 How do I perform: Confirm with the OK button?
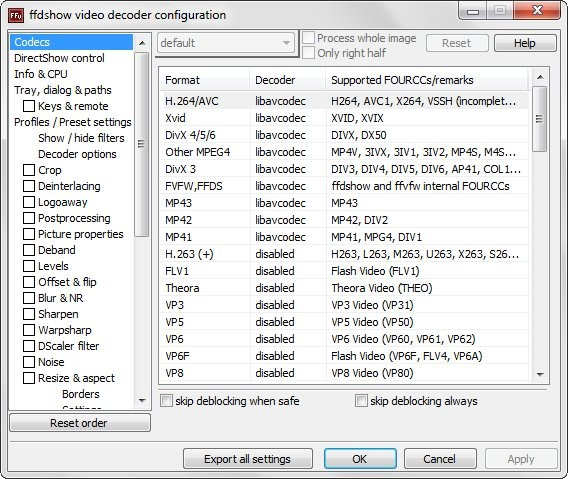tap(360, 459)
